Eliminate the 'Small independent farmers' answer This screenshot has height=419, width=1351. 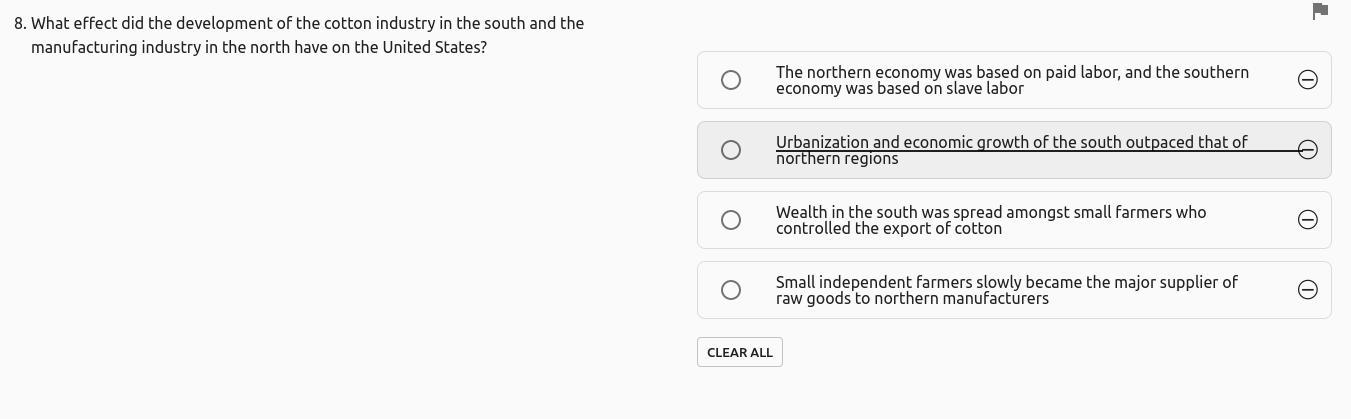pyautogui.click(x=1307, y=290)
